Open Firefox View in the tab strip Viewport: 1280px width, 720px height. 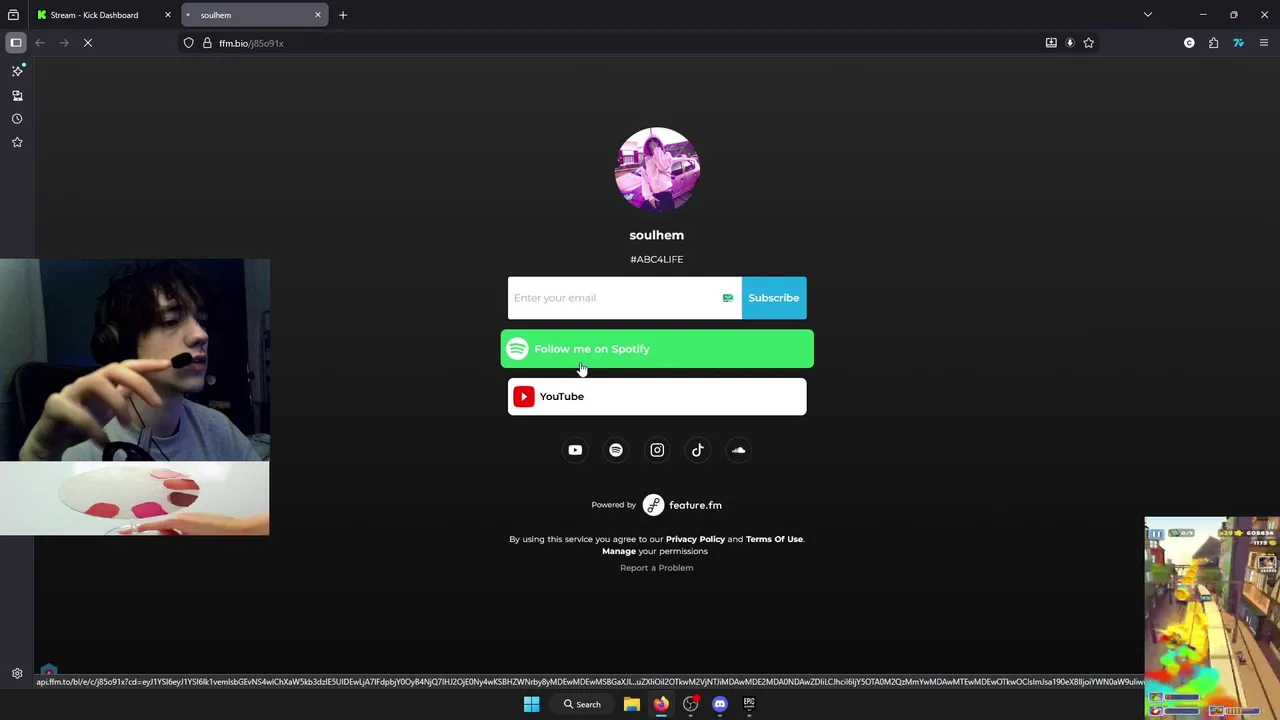coord(13,15)
